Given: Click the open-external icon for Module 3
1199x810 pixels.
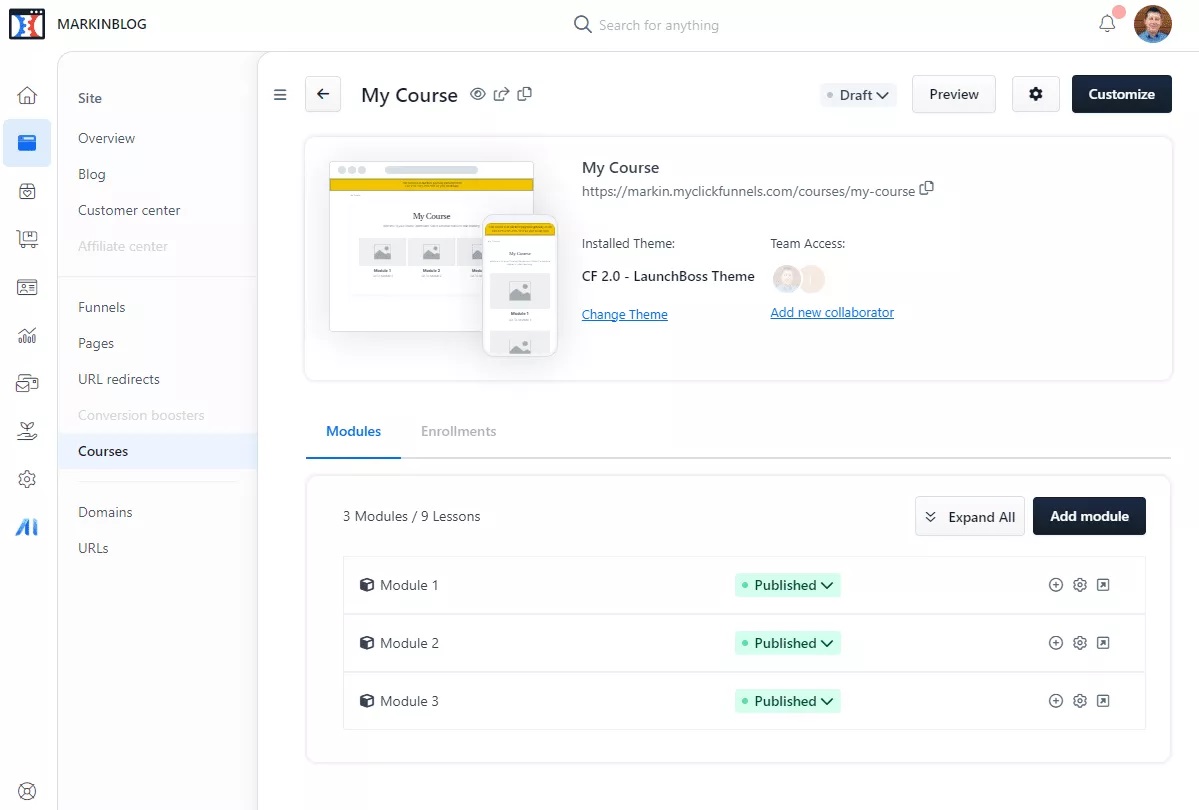Looking at the screenshot, I should [x=1103, y=701].
